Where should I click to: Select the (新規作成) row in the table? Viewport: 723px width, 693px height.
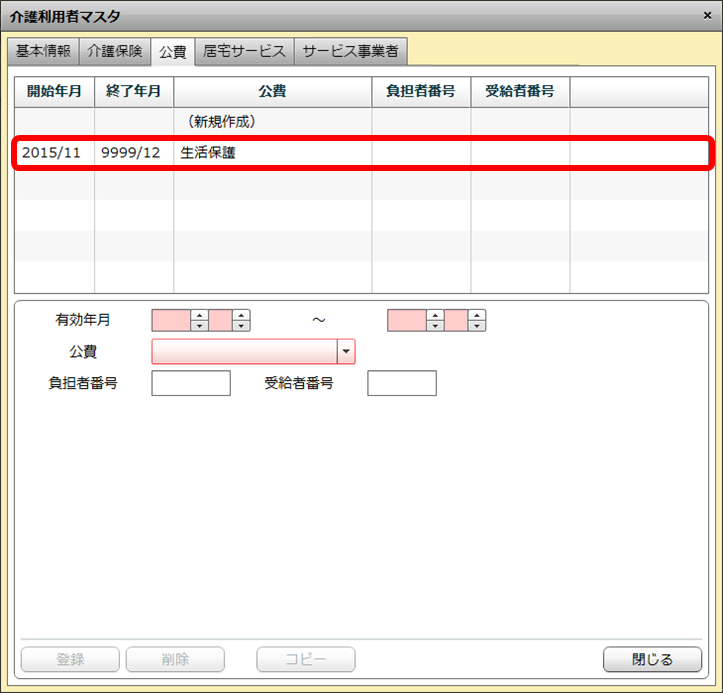(222, 121)
